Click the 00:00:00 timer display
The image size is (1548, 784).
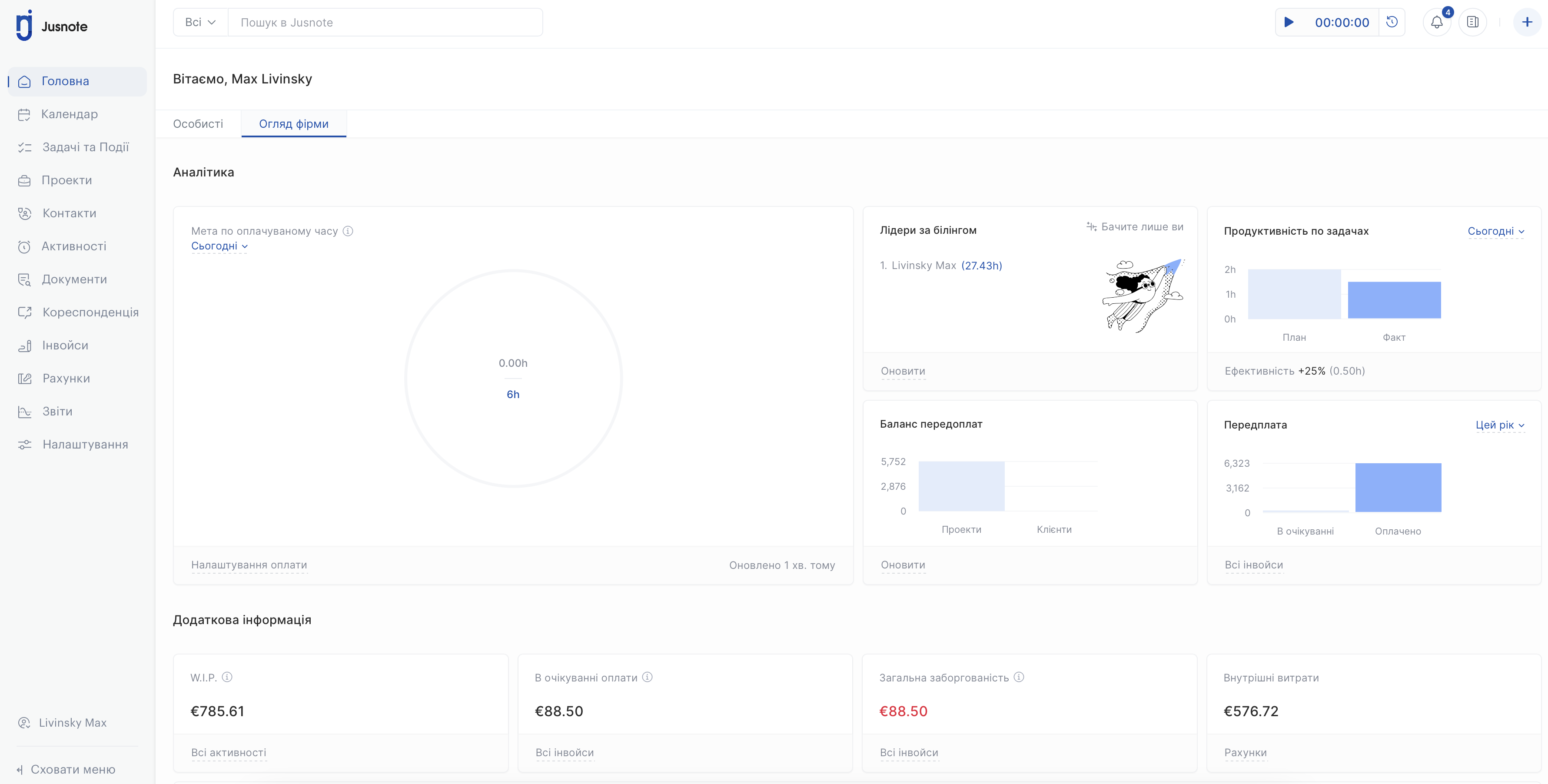click(1342, 22)
